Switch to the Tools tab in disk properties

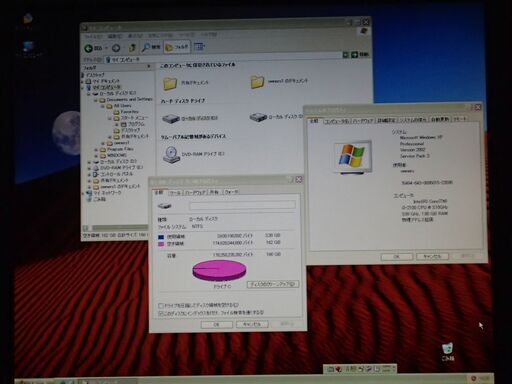click(x=175, y=193)
